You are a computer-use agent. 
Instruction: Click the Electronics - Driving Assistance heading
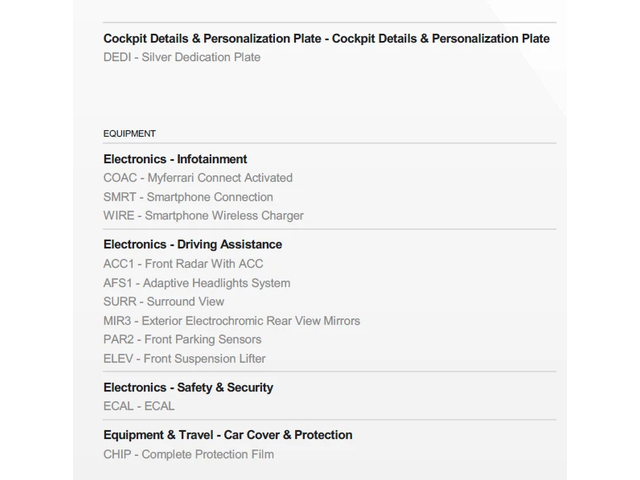pyautogui.click(x=192, y=244)
